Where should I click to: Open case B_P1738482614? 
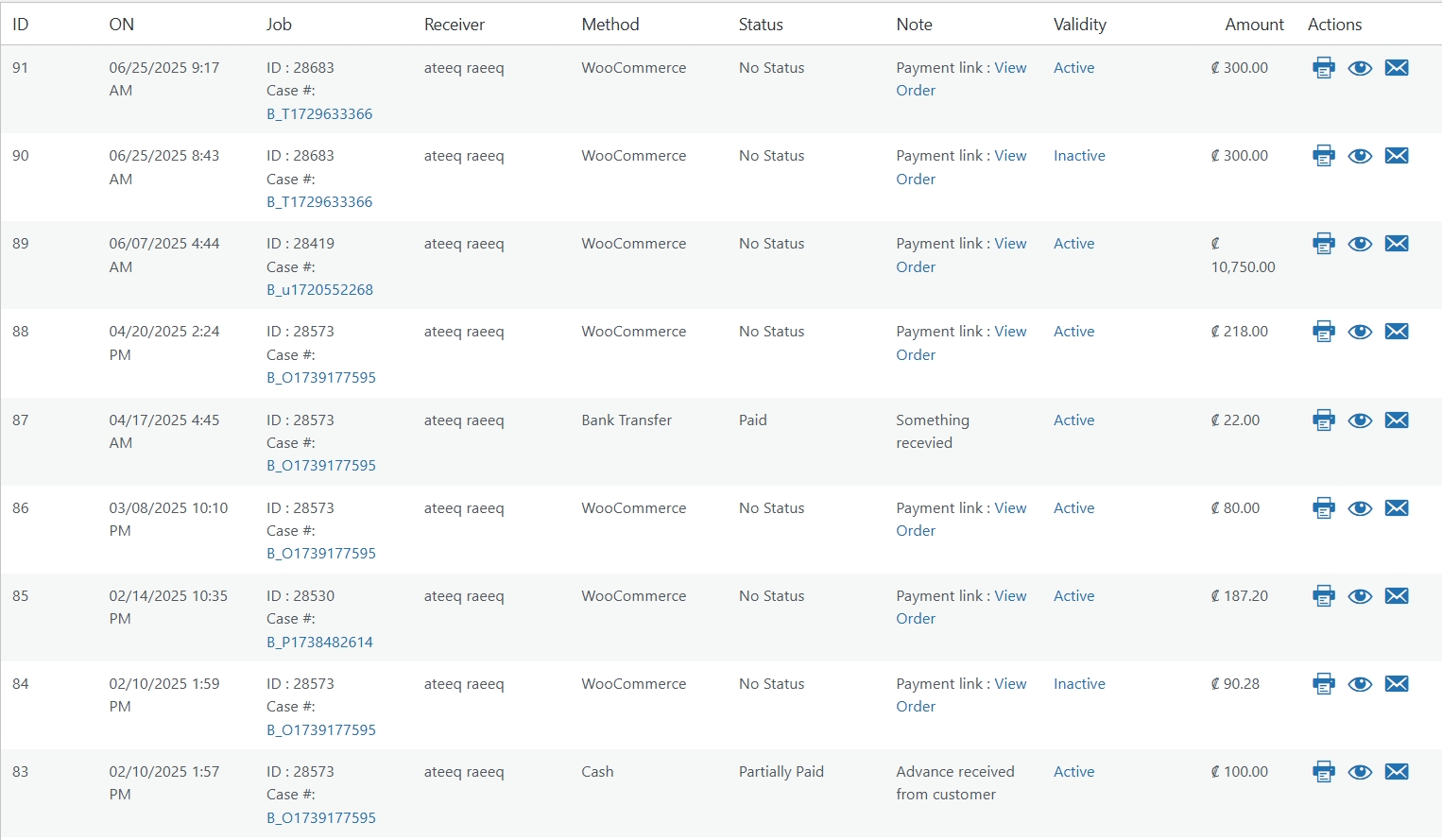[319, 643]
